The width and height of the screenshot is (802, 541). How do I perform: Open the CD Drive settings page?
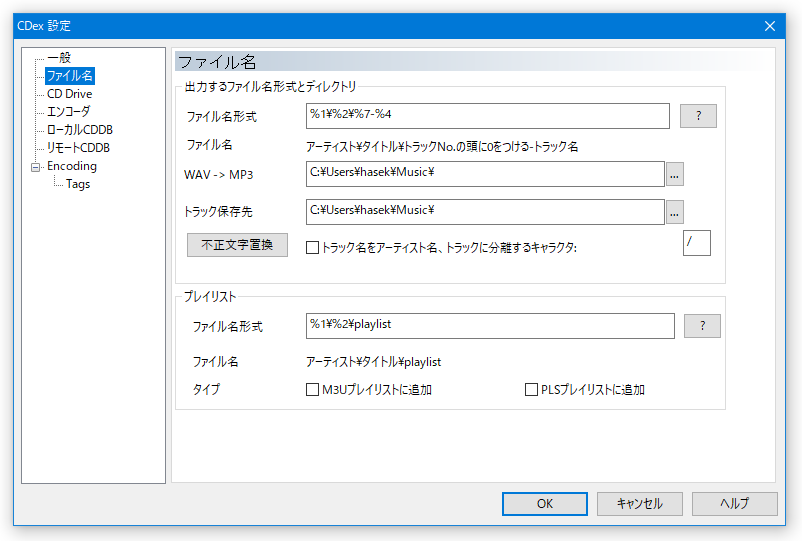[70, 94]
